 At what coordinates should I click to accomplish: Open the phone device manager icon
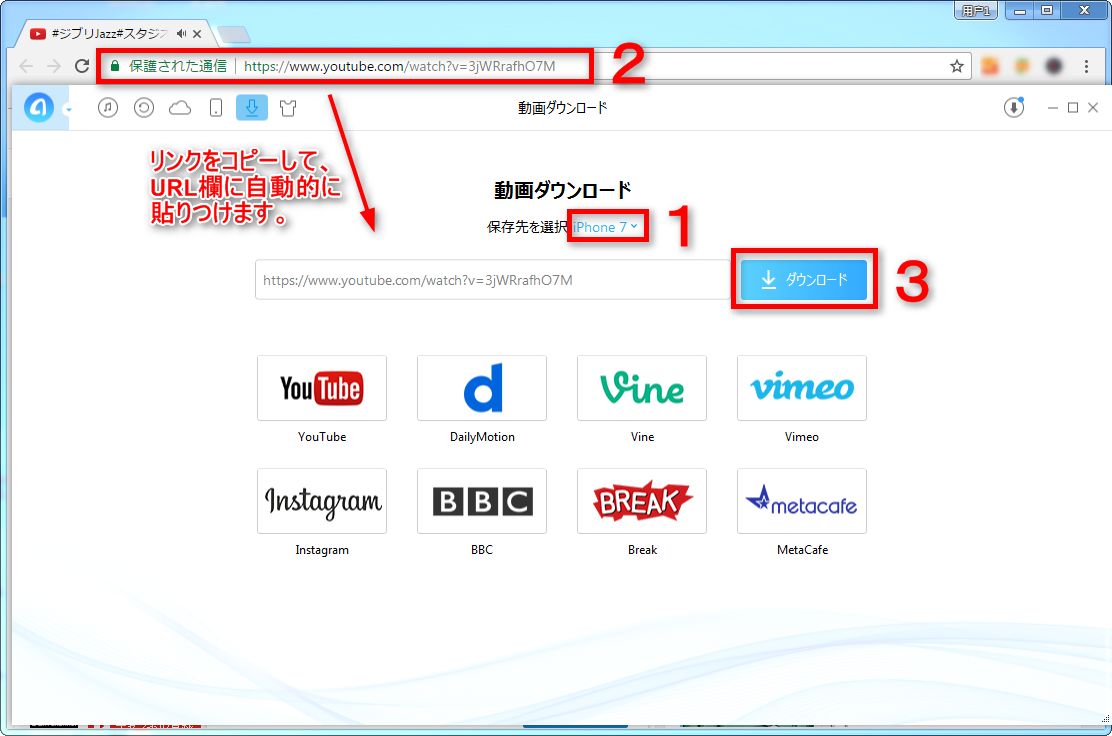216,108
